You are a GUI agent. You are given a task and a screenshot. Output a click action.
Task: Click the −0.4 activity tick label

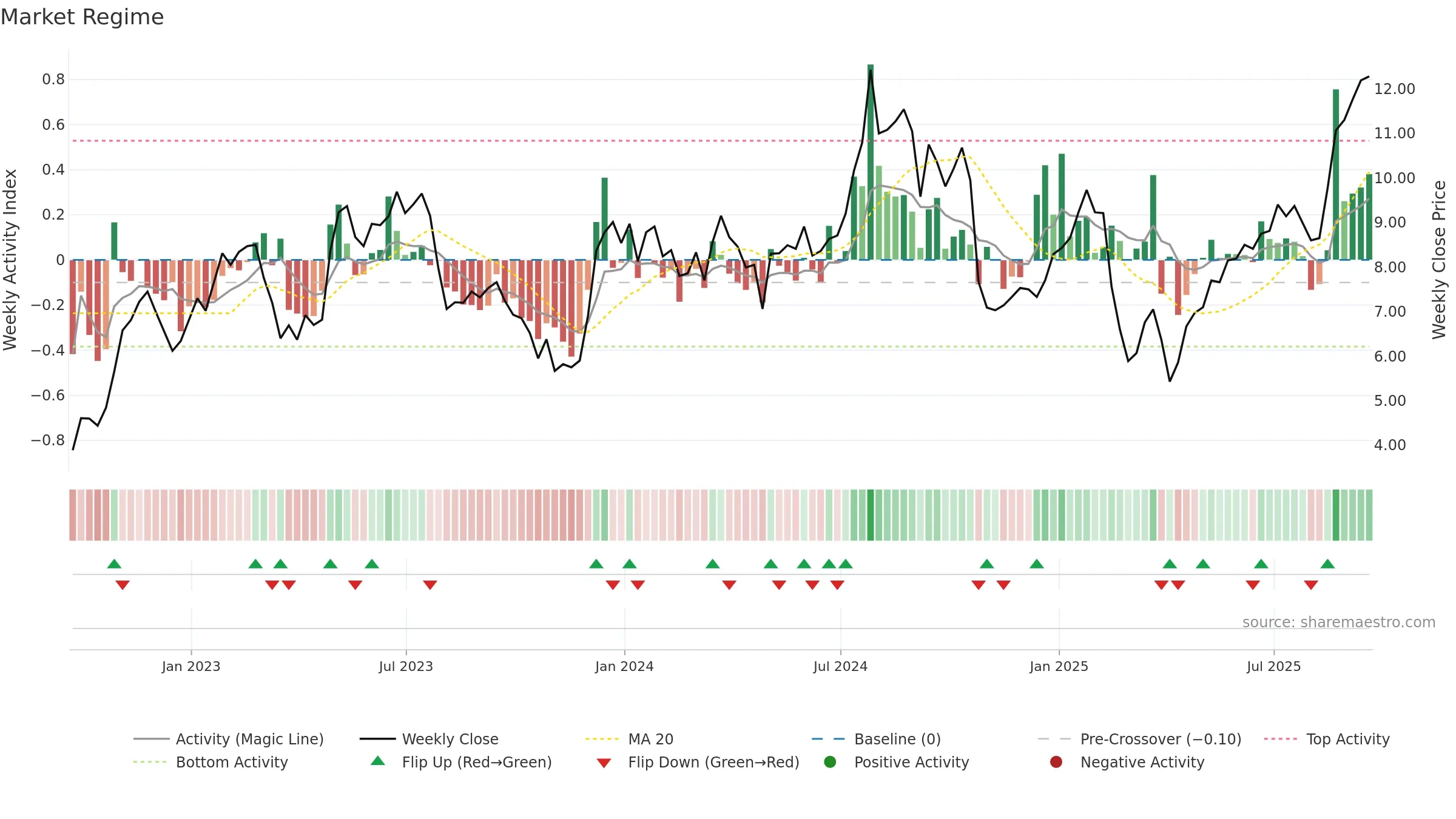pos(48,349)
